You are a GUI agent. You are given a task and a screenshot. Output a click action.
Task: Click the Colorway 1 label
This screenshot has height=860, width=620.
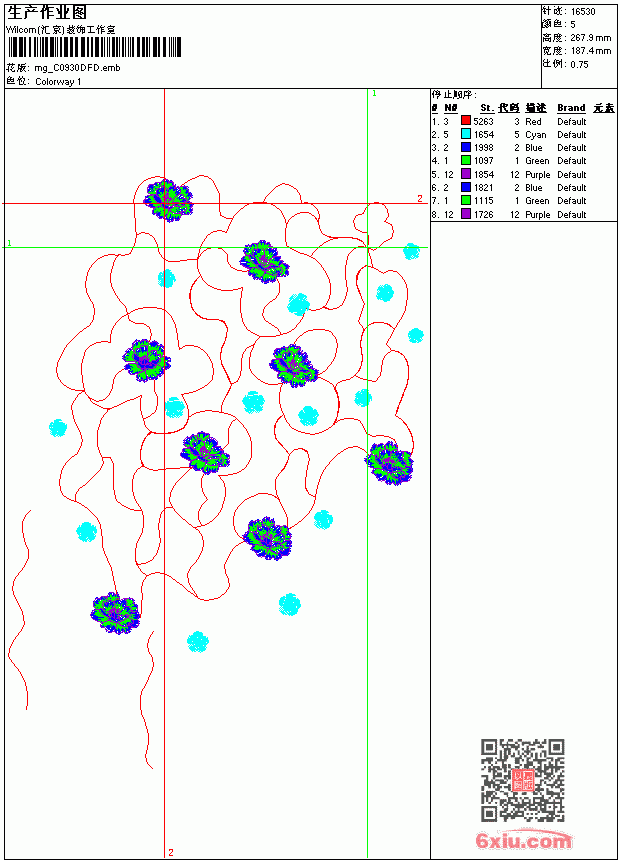coord(58,82)
